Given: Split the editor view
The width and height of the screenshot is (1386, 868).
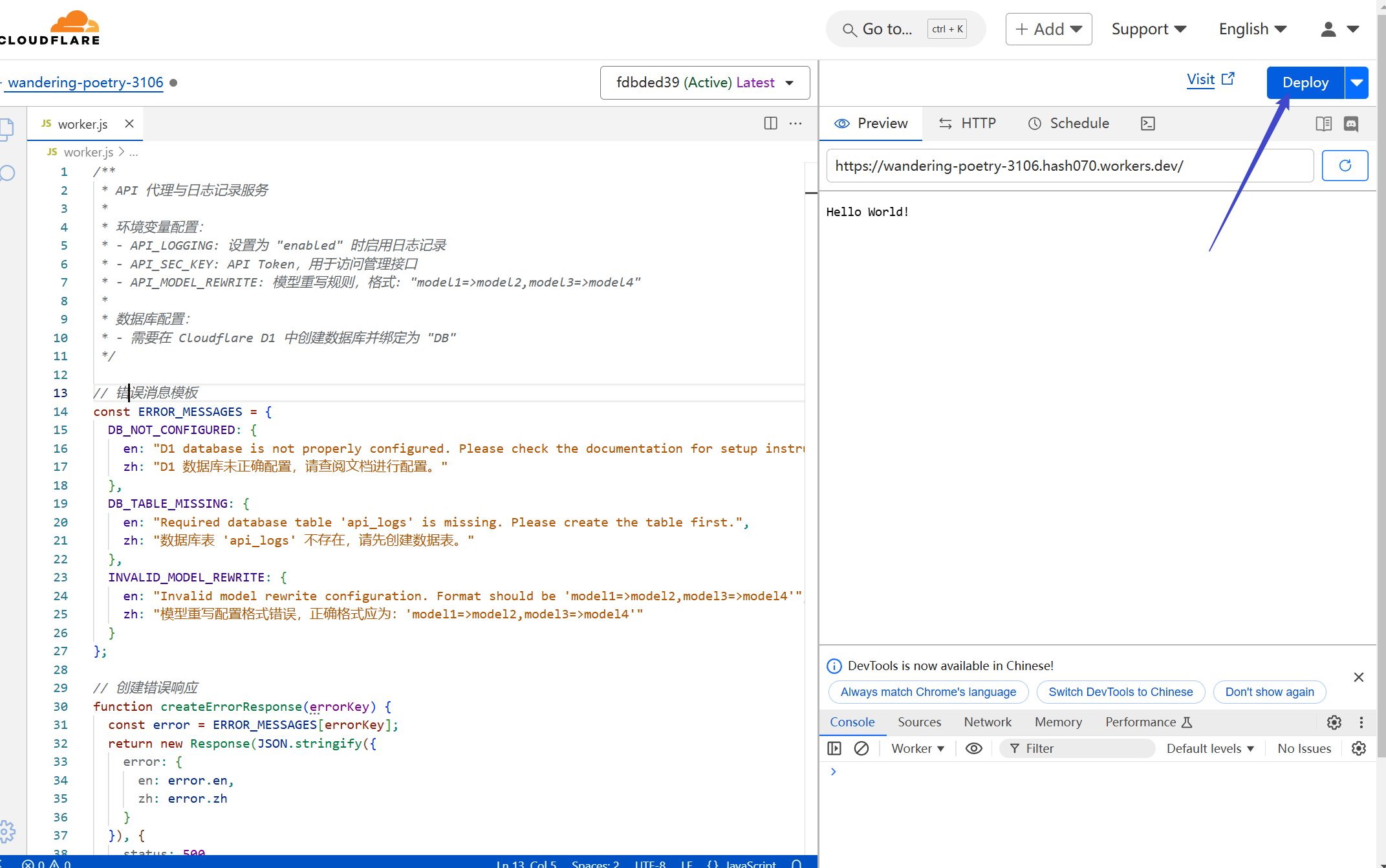Looking at the screenshot, I should pos(770,124).
